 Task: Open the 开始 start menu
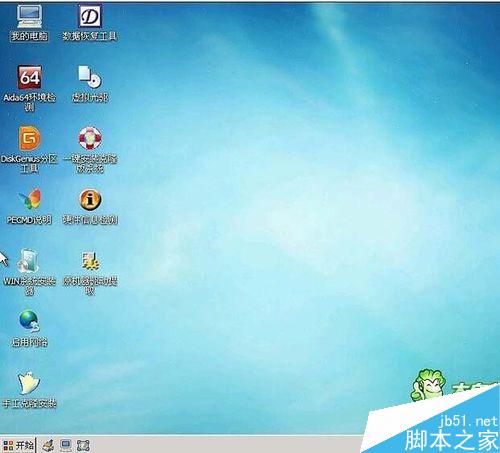click(18, 445)
